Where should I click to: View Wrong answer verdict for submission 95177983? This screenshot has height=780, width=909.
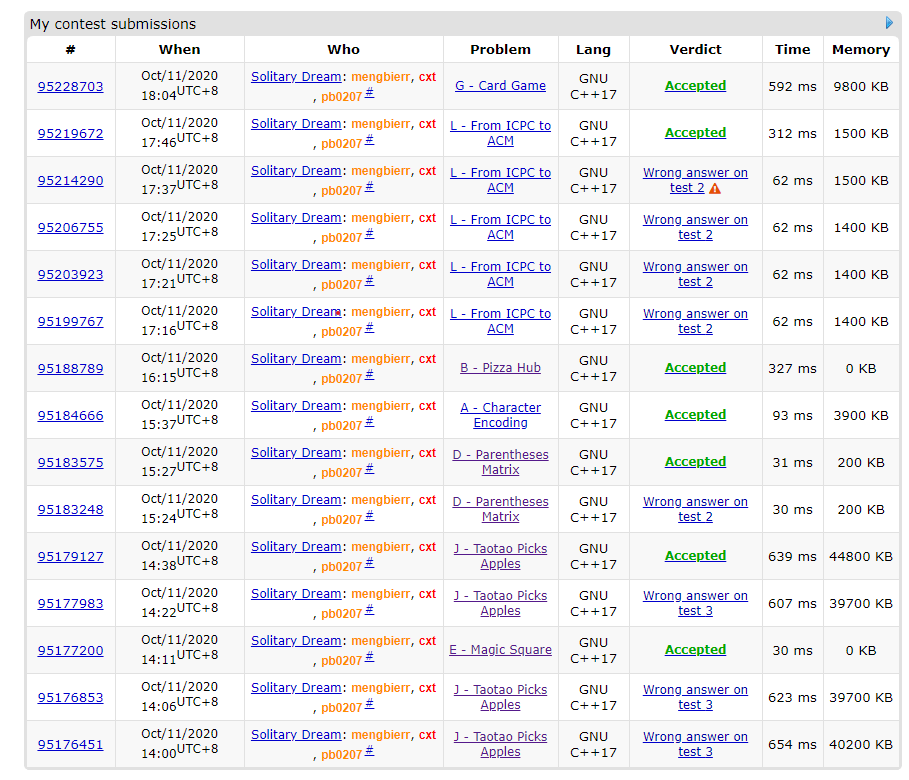pos(695,603)
